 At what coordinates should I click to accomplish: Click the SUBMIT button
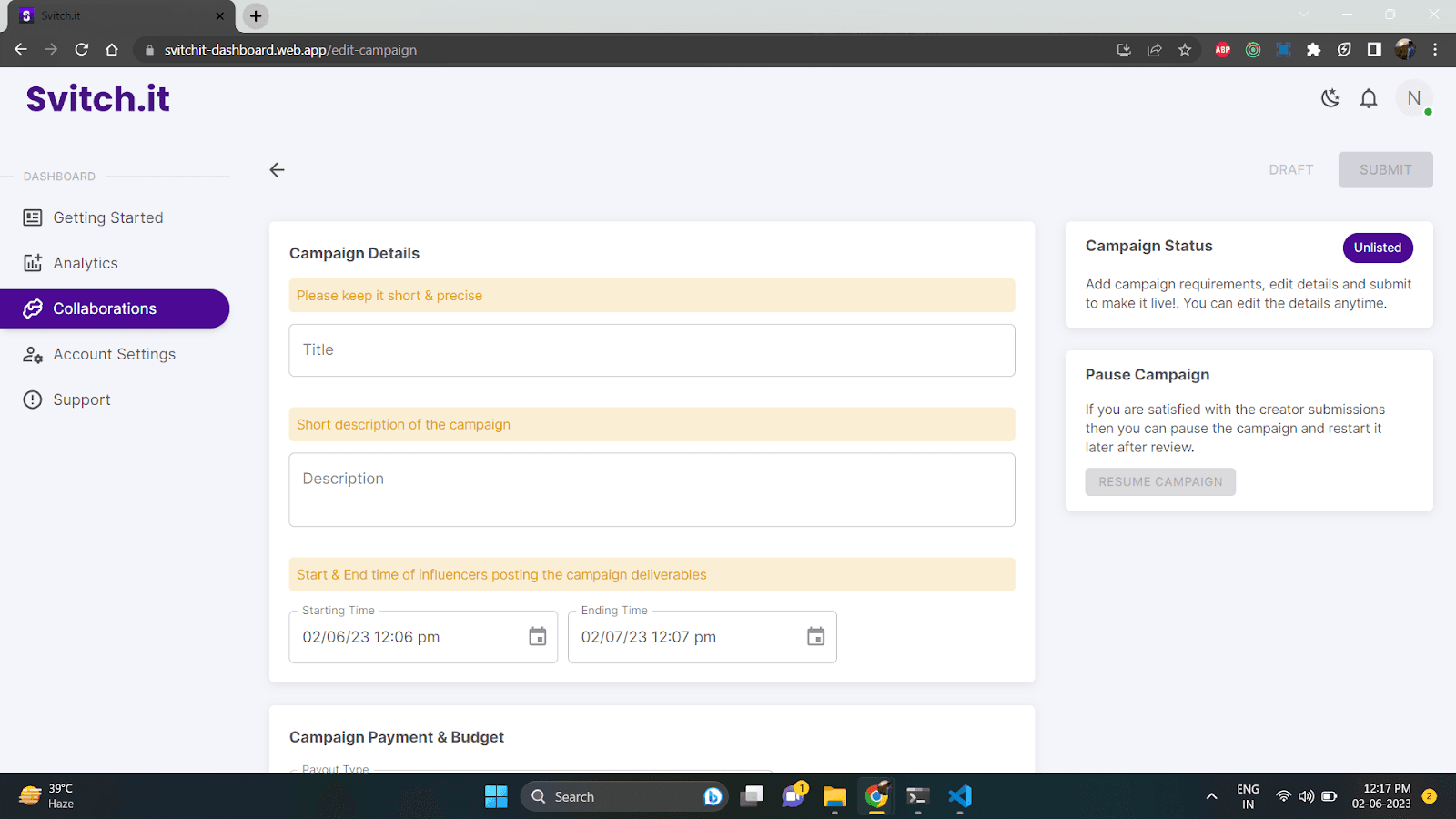tap(1385, 170)
